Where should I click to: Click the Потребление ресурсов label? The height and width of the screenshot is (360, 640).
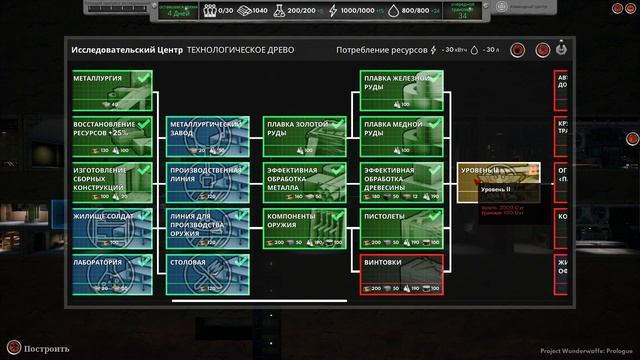tap(382, 50)
